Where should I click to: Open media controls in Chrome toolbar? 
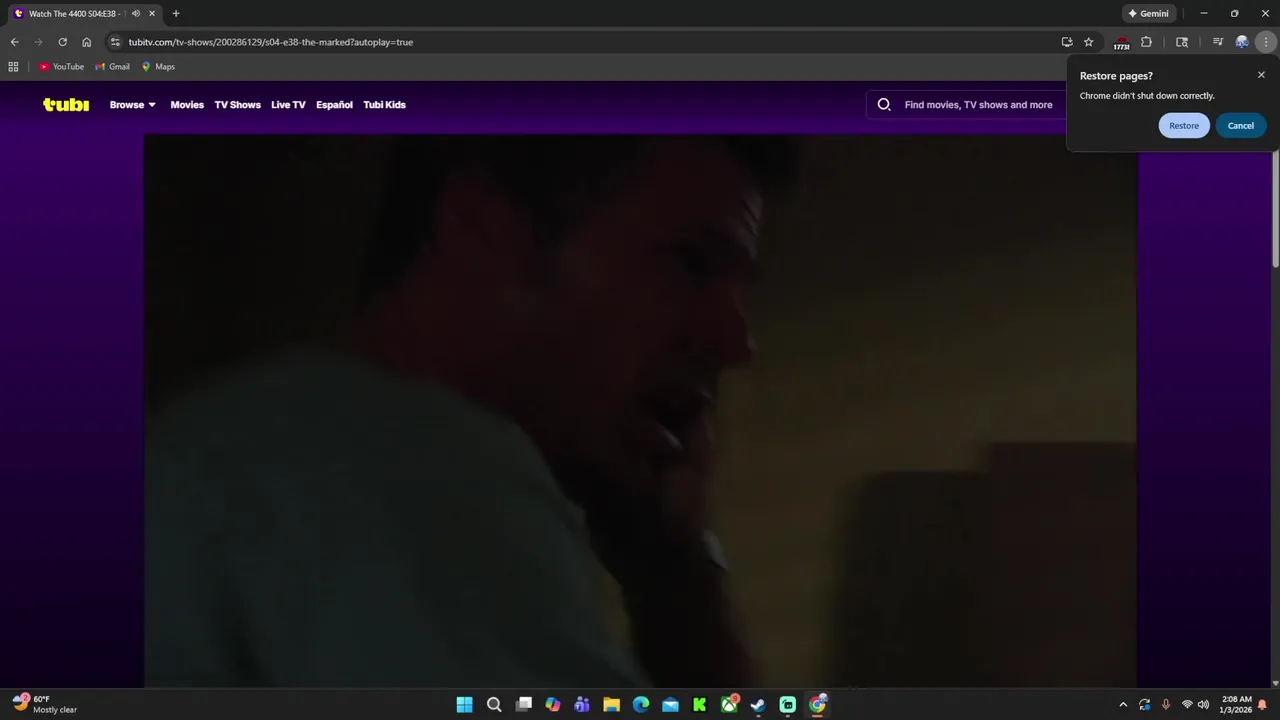coord(1217,42)
